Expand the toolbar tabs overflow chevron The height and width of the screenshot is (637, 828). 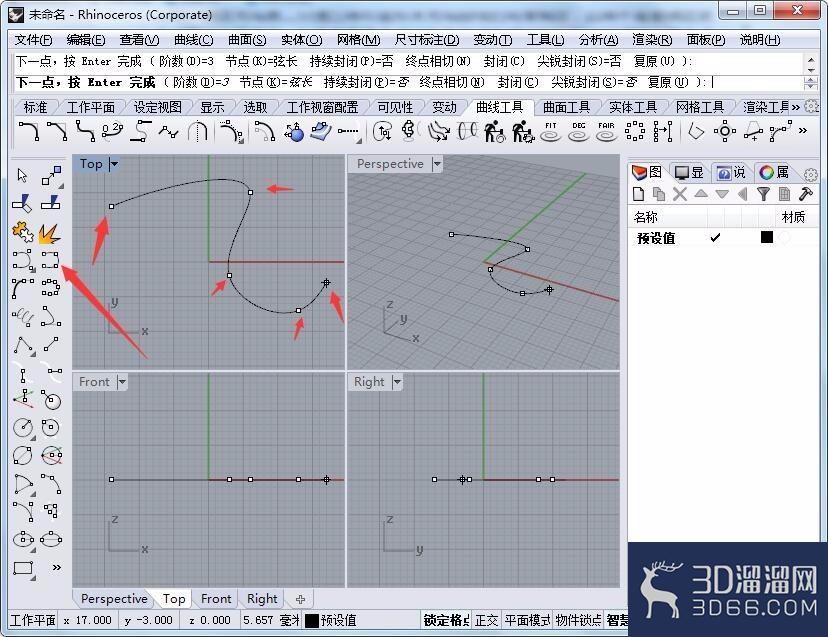(x=795, y=107)
